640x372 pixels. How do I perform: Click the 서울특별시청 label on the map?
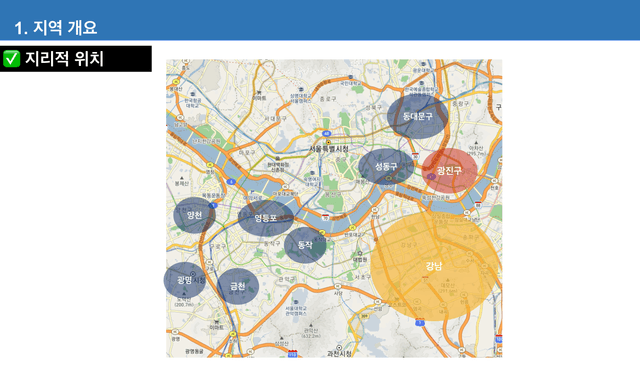[x=329, y=149]
